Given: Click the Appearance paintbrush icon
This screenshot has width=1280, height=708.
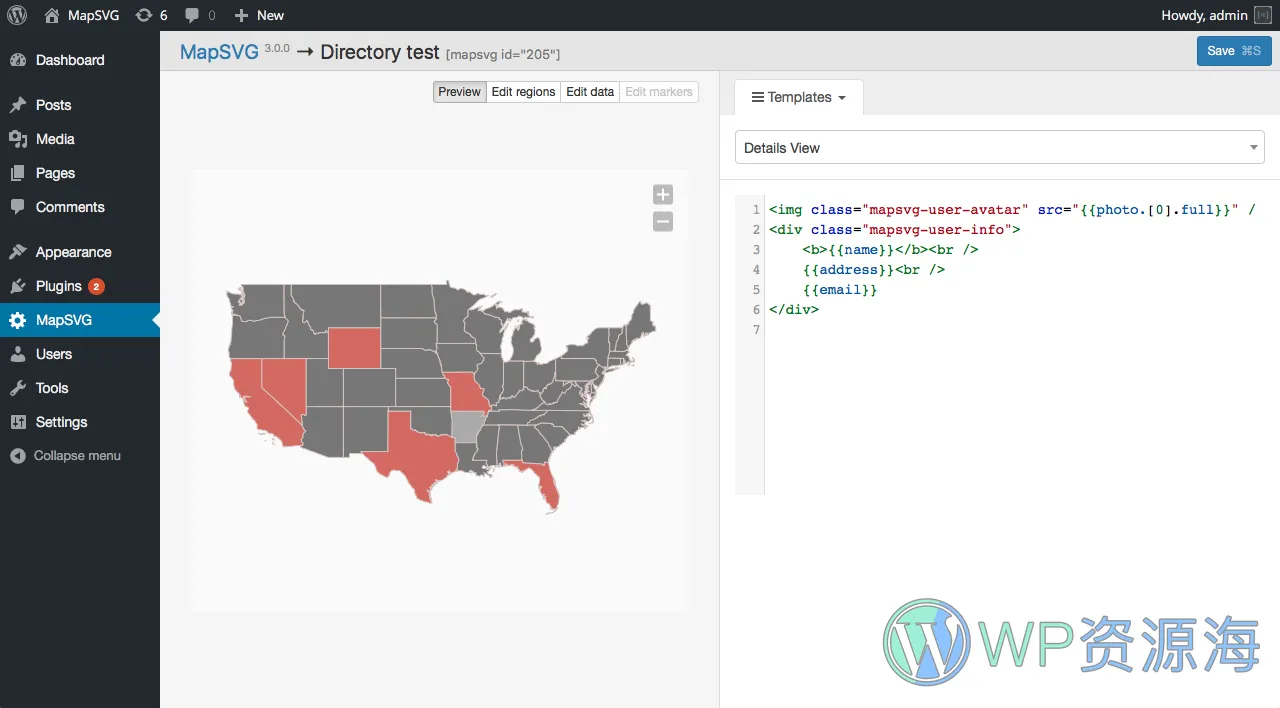Looking at the screenshot, I should coord(18,252).
